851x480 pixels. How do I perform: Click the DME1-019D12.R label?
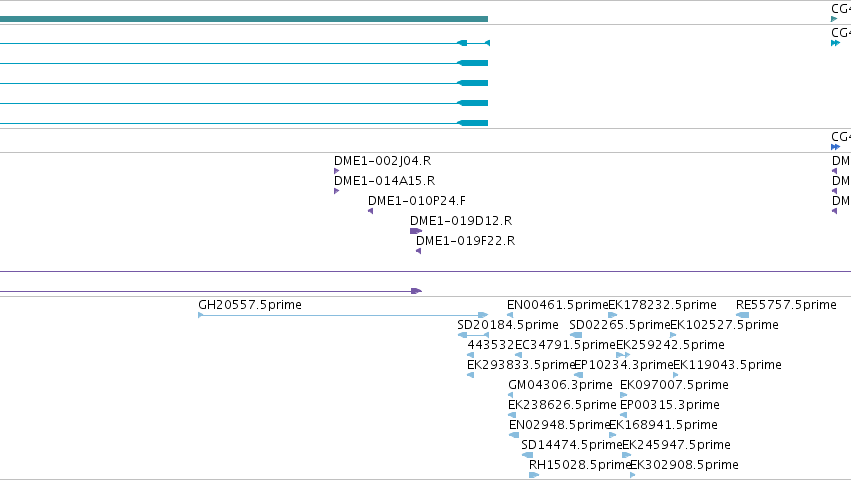pyautogui.click(x=461, y=221)
